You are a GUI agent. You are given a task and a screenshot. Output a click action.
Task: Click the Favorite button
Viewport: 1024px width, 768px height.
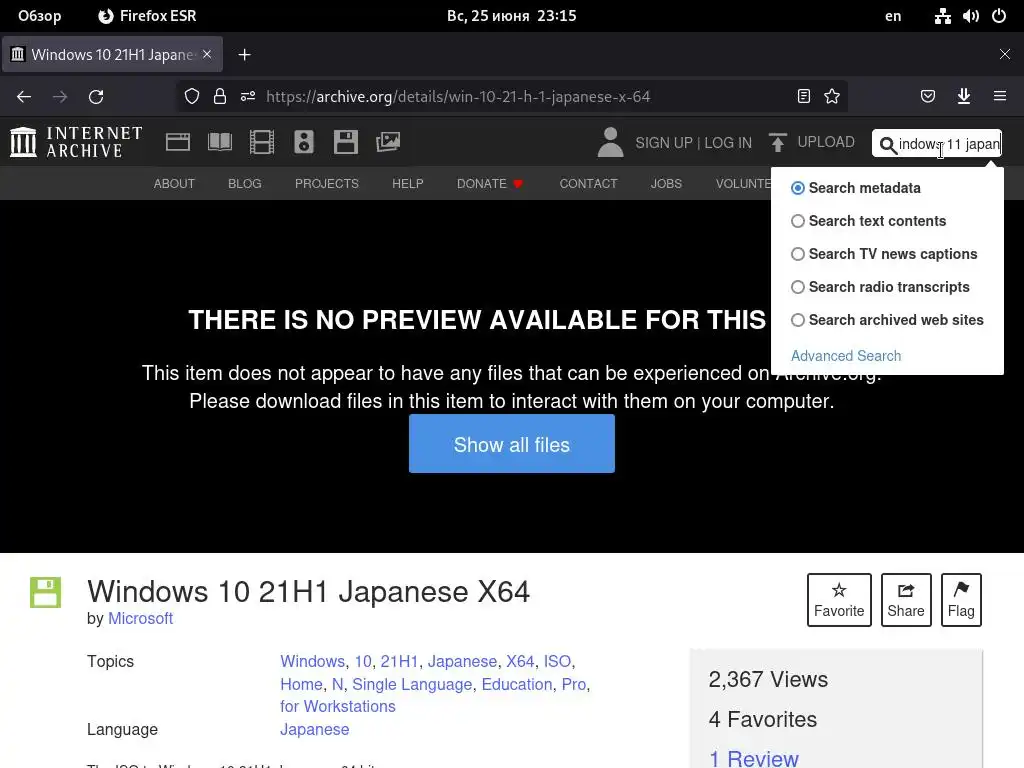click(839, 600)
